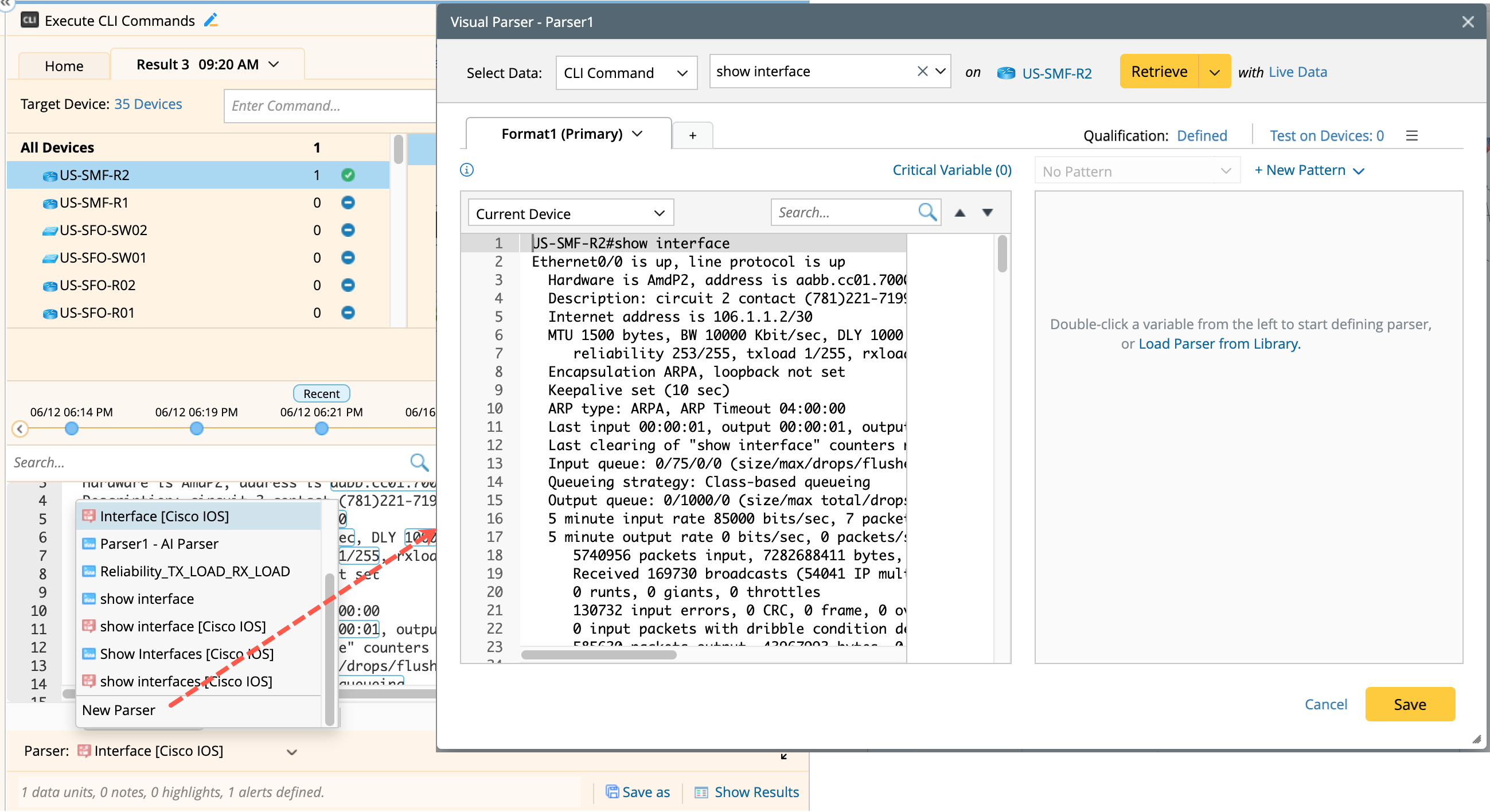The height and width of the screenshot is (812, 1490).
Task: Open Load Parser from Library link
Action: pyautogui.click(x=1219, y=344)
